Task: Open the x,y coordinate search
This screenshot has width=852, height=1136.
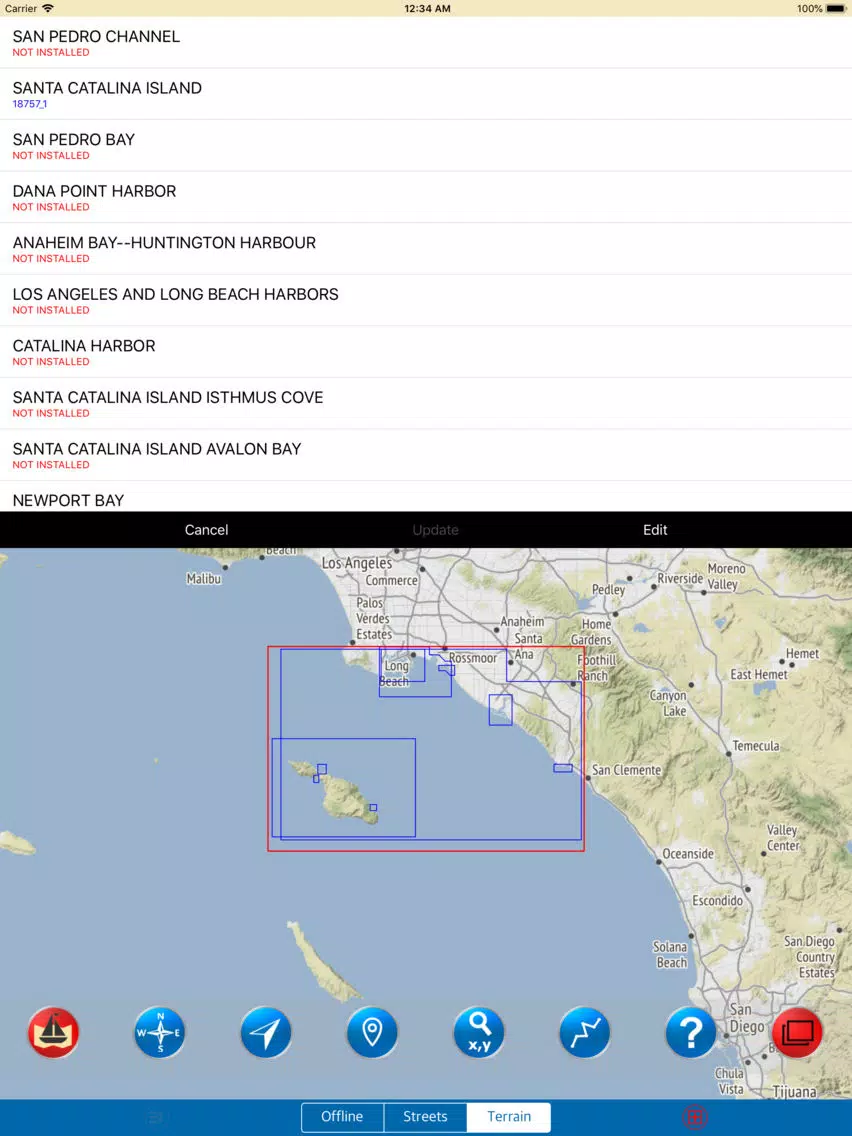Action: click(x=478, y=1032)
